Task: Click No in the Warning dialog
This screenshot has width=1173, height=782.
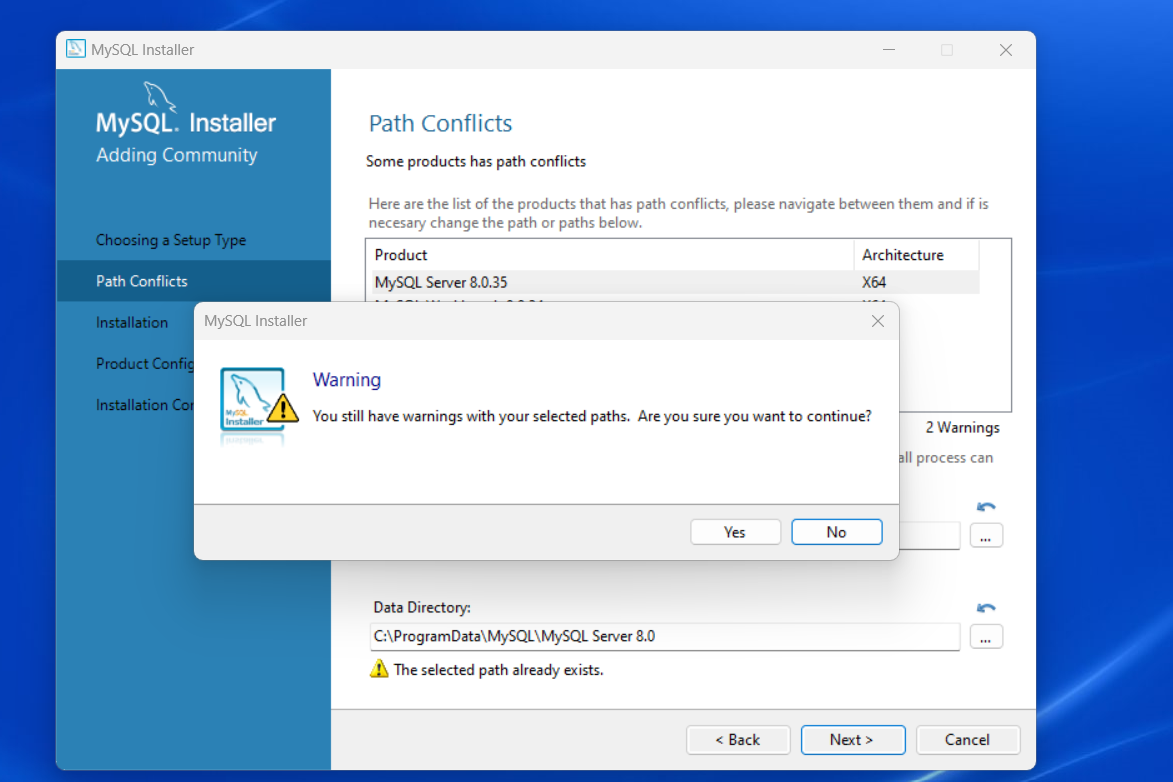Action: click(836, 532)
